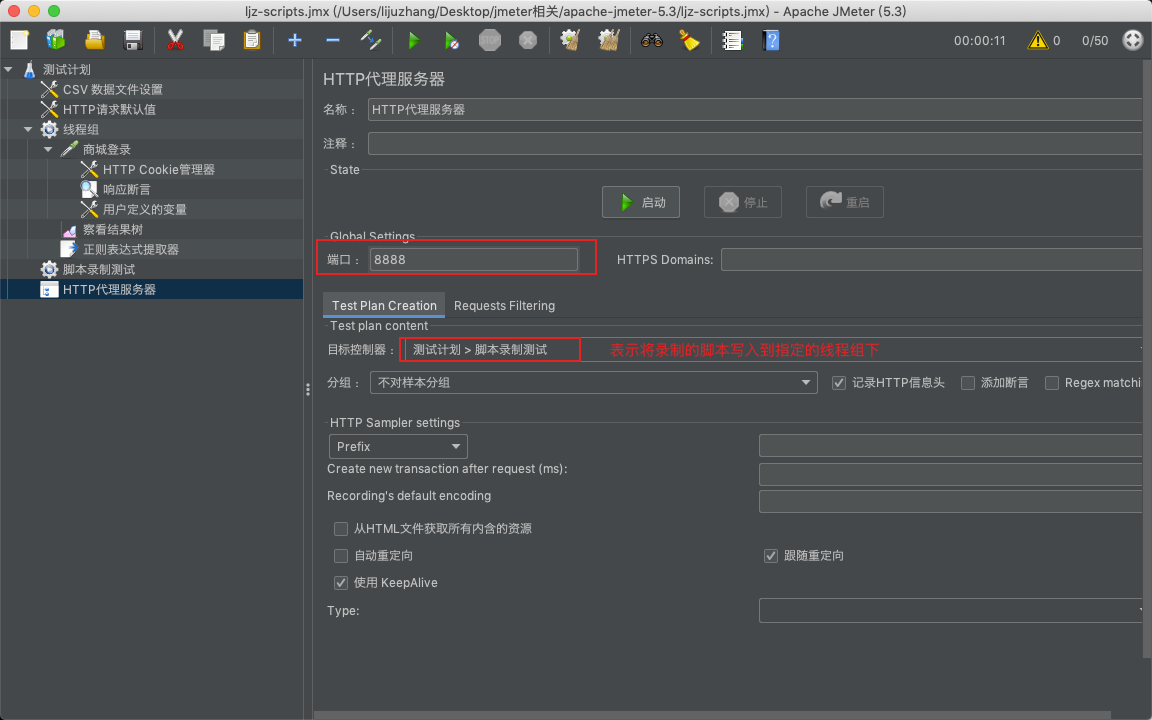This screenshot has width=1152, height=720.
Task: Select HTTP请求默认值 tree node
Action: pos(109,109)
